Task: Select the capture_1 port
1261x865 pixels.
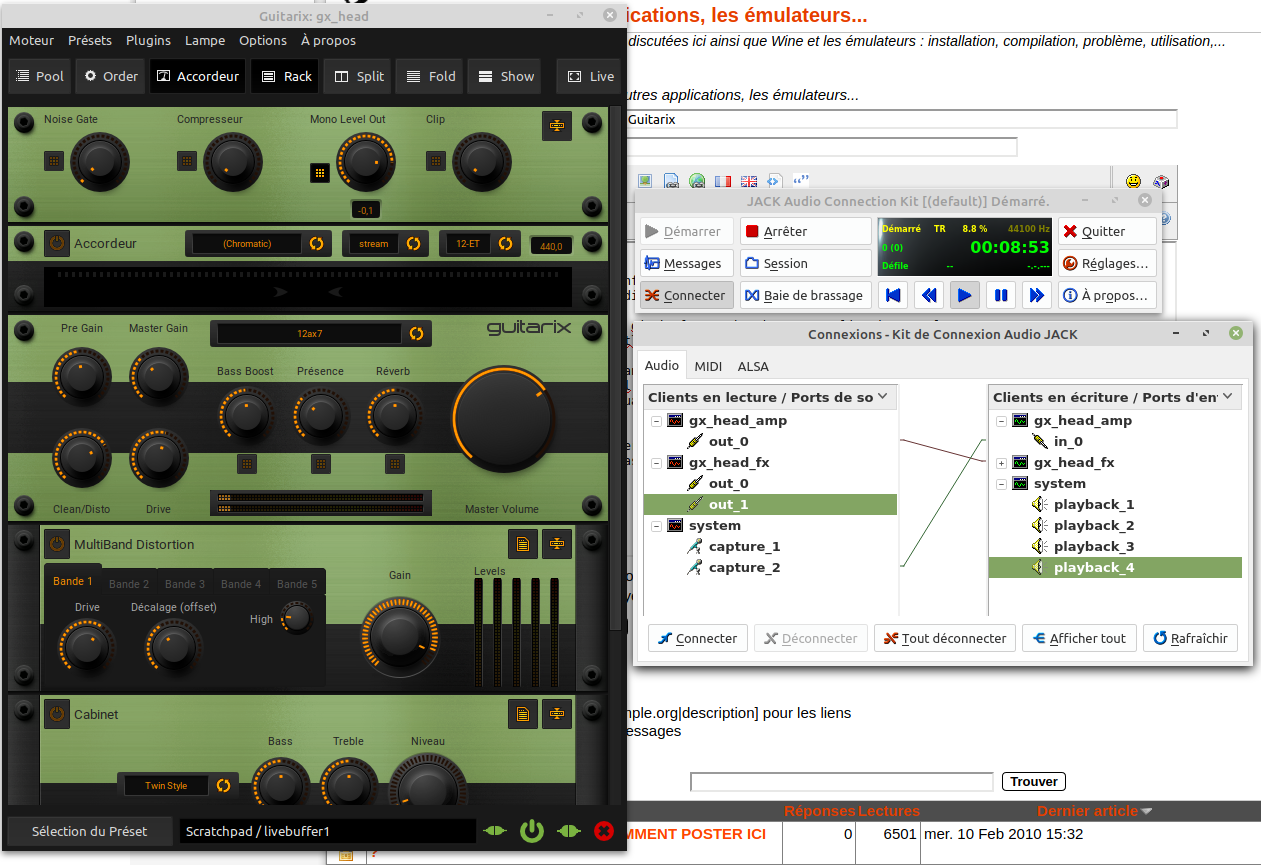Action: (x=744, y=547)
